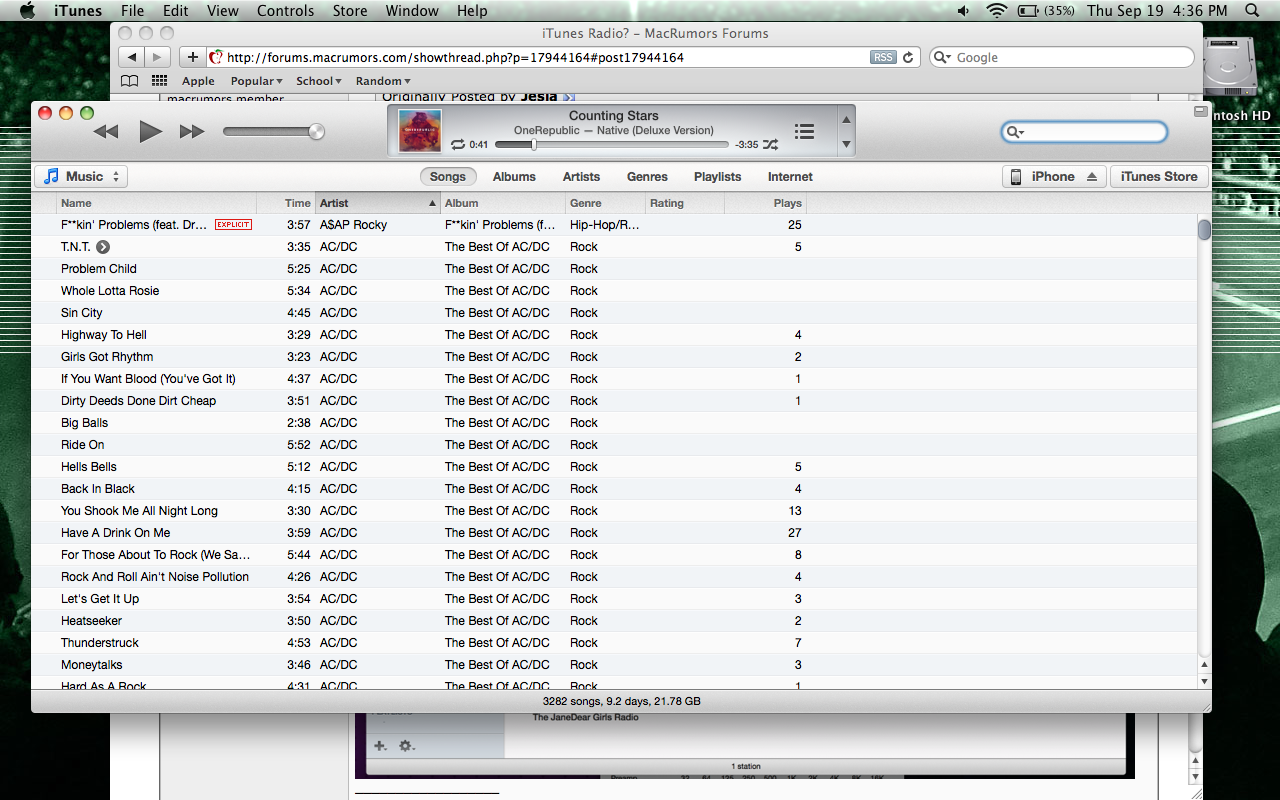This screenshot has height=800, width=1280.
Task: Click the Safari back button
Action: pos(132,57)
